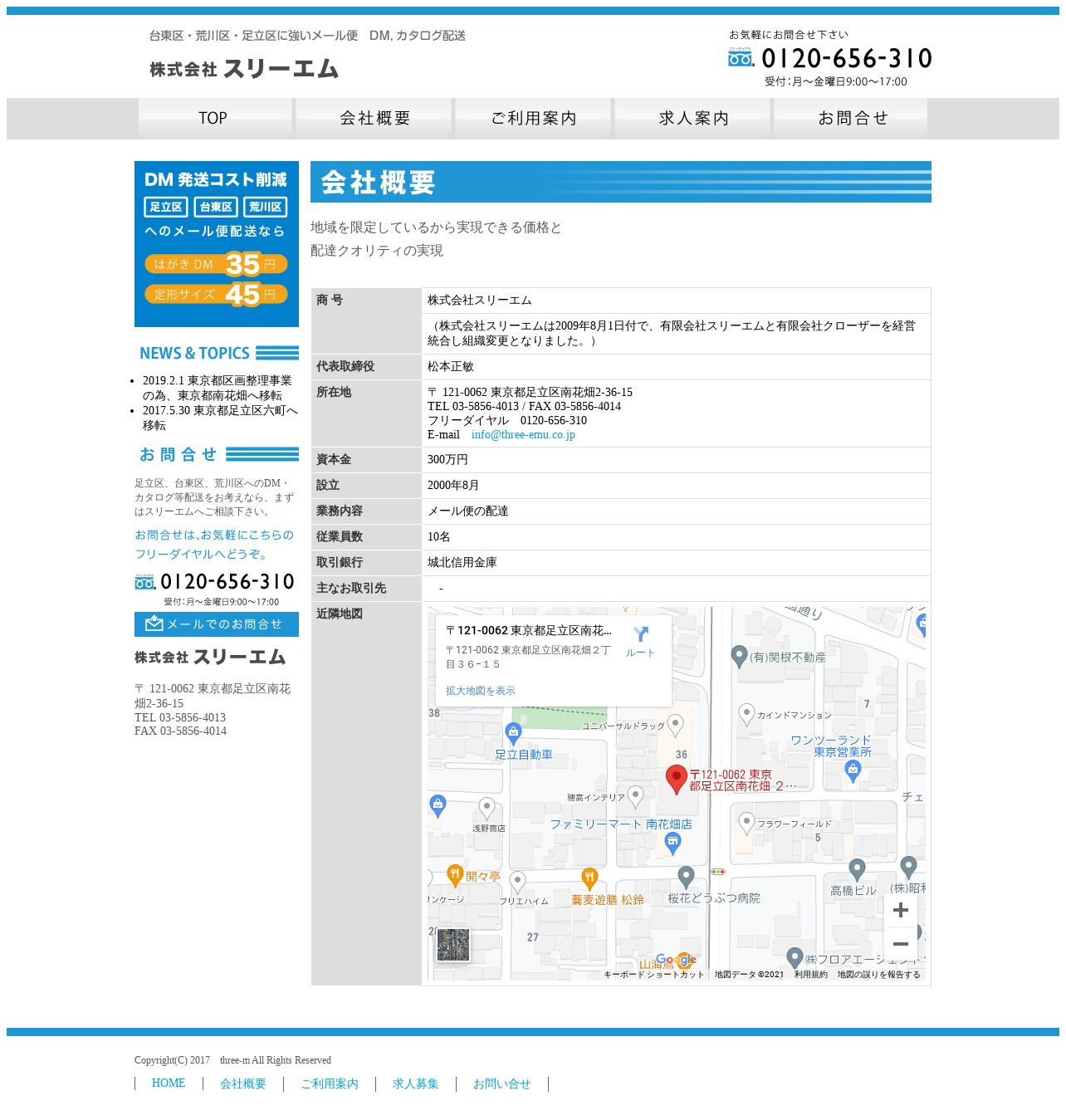Screen dimensions: 1066x1120
Task: Click the 浅野商店 marker
Action: coord(487,808)
